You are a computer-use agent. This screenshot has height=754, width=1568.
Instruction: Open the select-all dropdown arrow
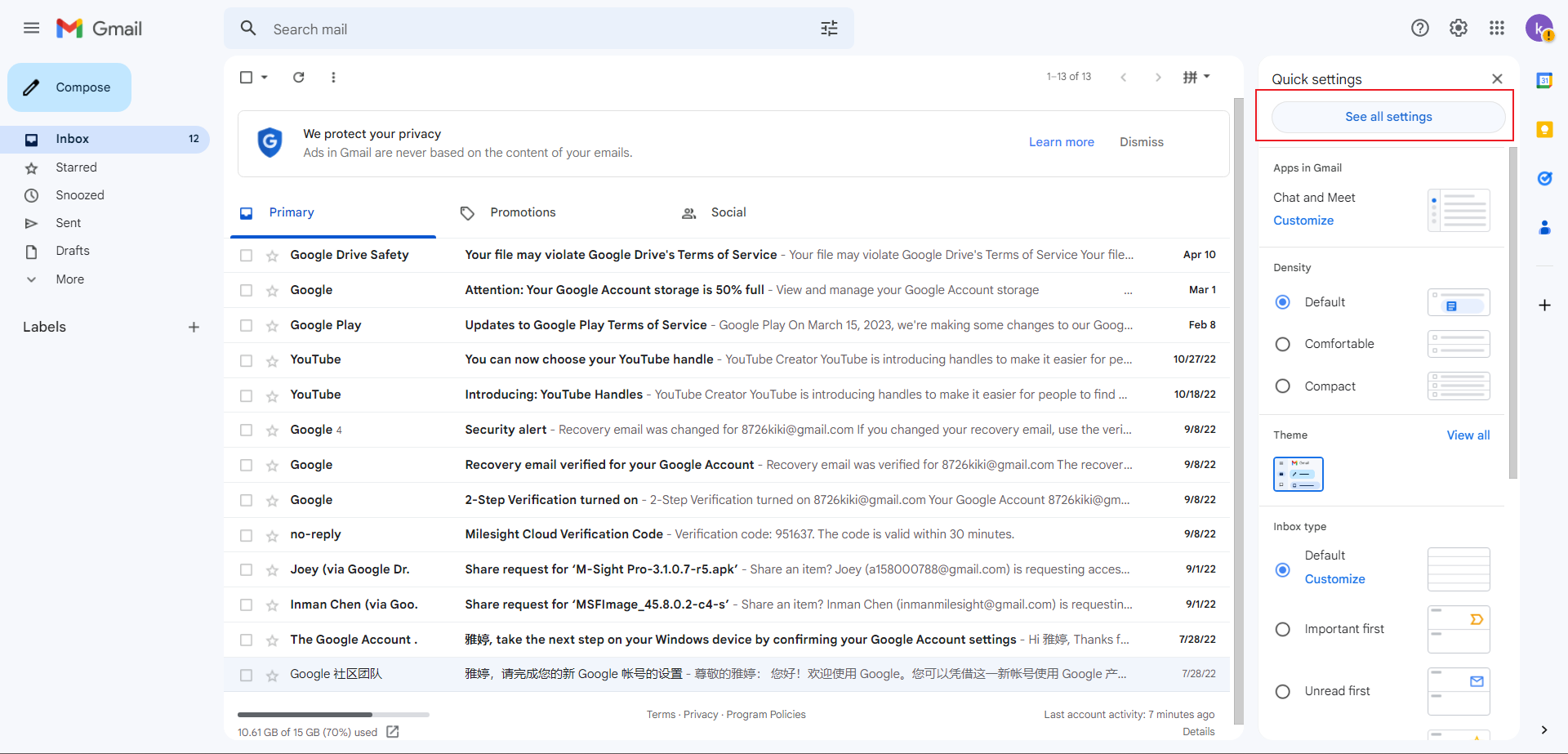265,77
